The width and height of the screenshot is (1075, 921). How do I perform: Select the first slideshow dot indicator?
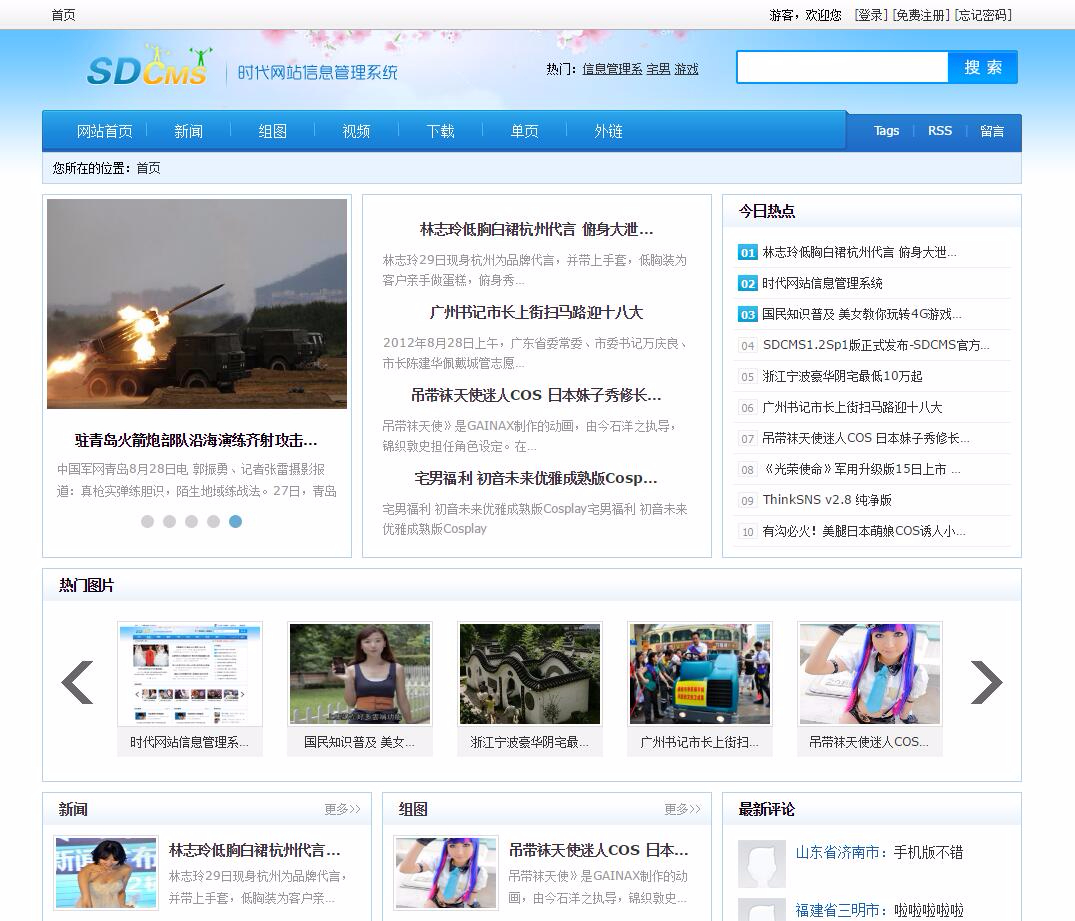pyautogui.click(x=147, y=521)
